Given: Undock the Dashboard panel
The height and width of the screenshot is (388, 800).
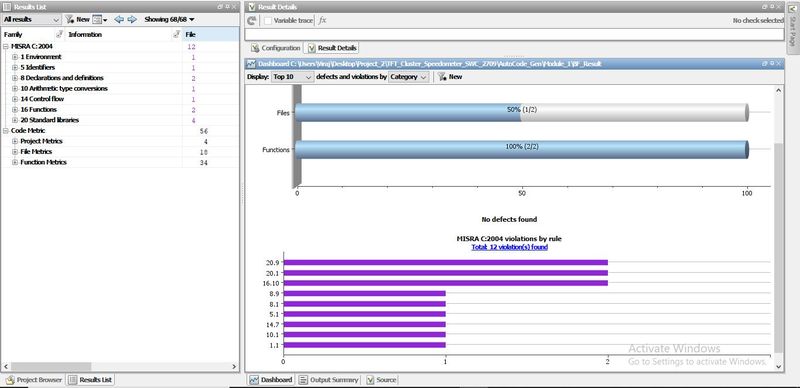Looking at the screenshot, I should [765, 64].
